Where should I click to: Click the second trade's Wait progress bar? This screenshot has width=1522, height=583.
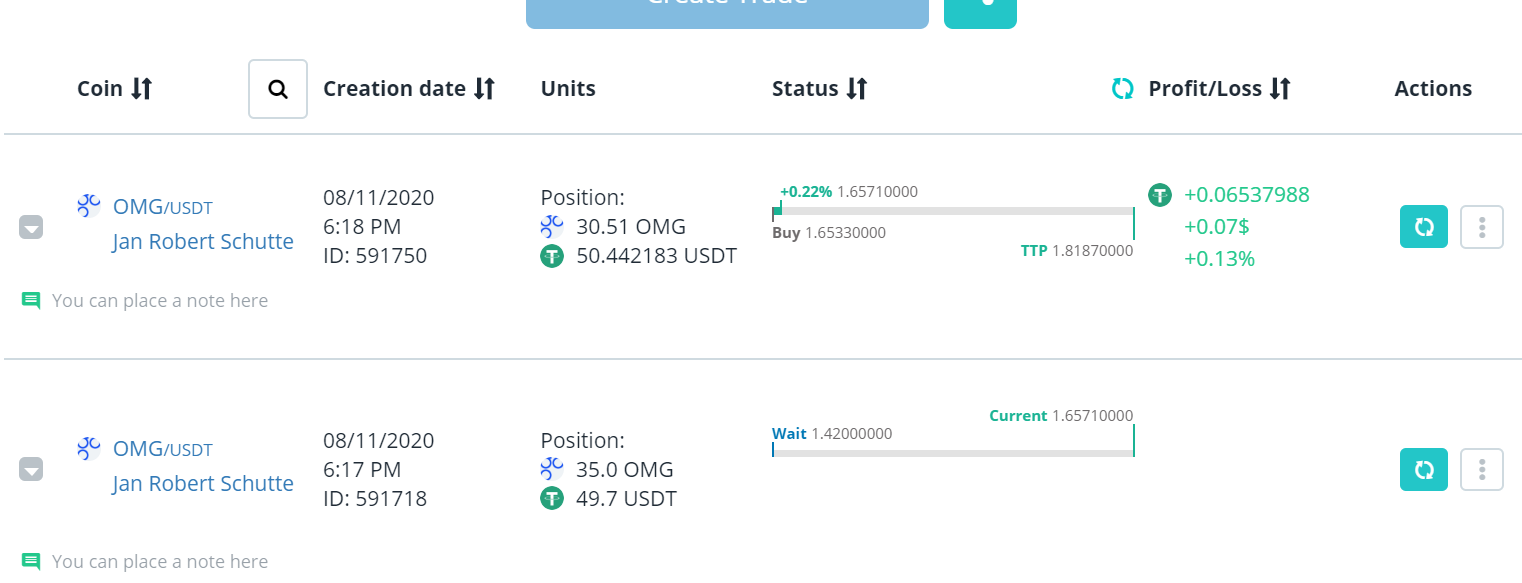pyautogui.click(x=953, y=453)
